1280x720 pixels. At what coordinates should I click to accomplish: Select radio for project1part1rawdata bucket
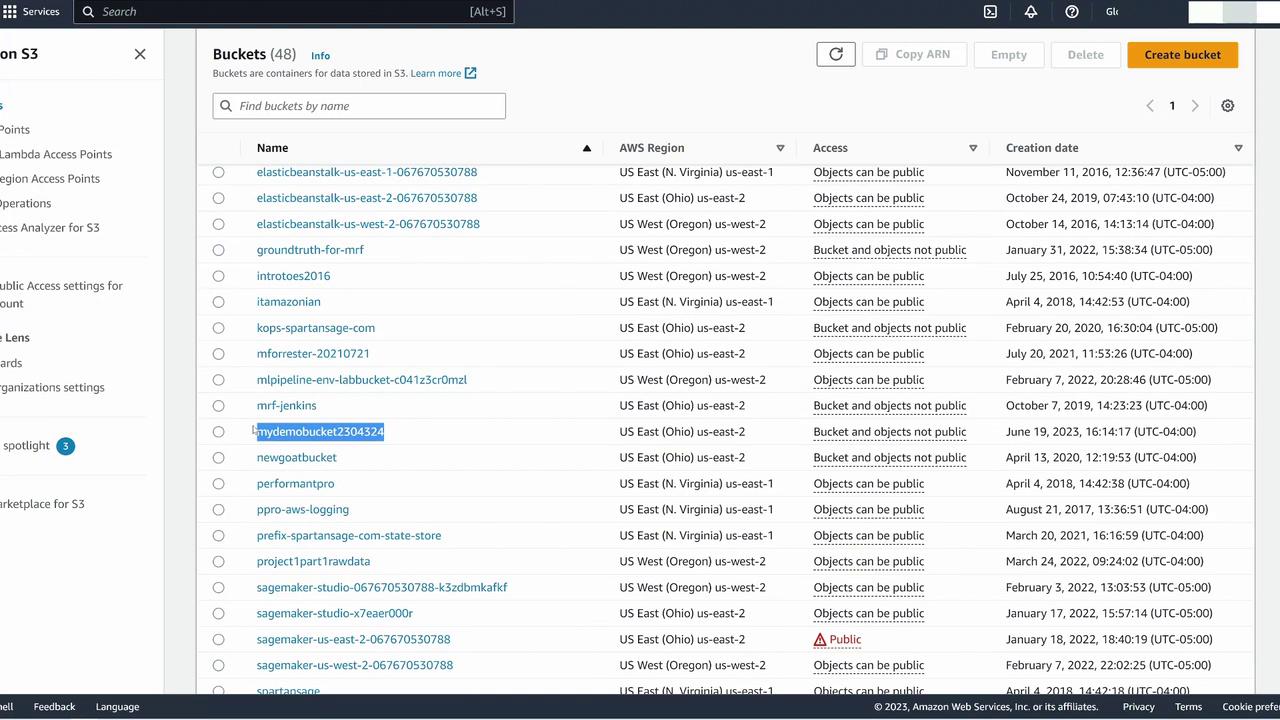[x=218, y=562]
